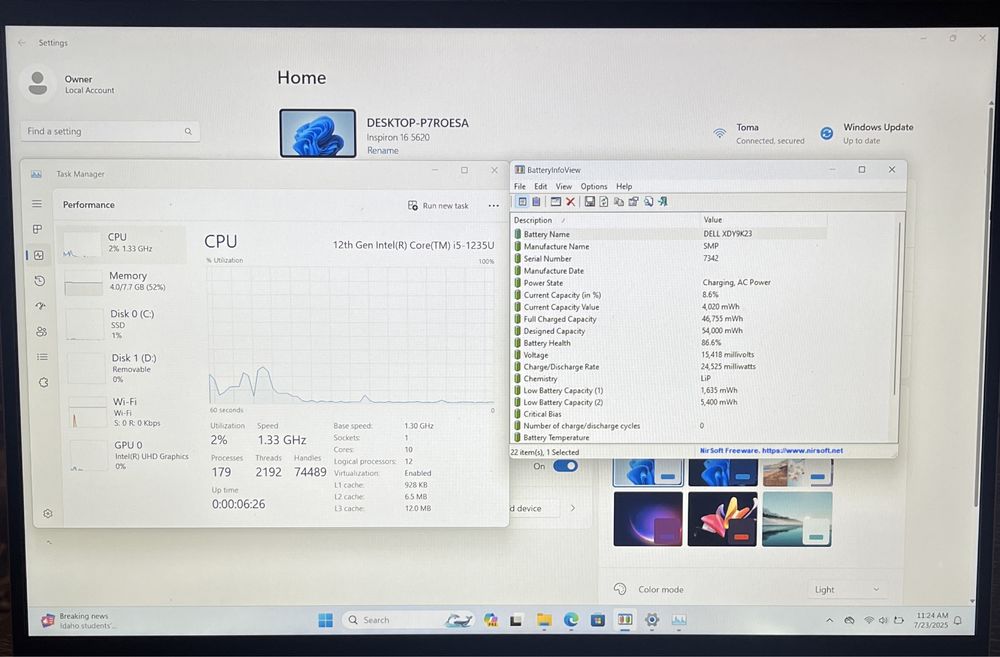Click the window-shaped toolbar icon in BatteryInfoView
The height and width of the screenshot is (657, 1000).
(555, 202)
